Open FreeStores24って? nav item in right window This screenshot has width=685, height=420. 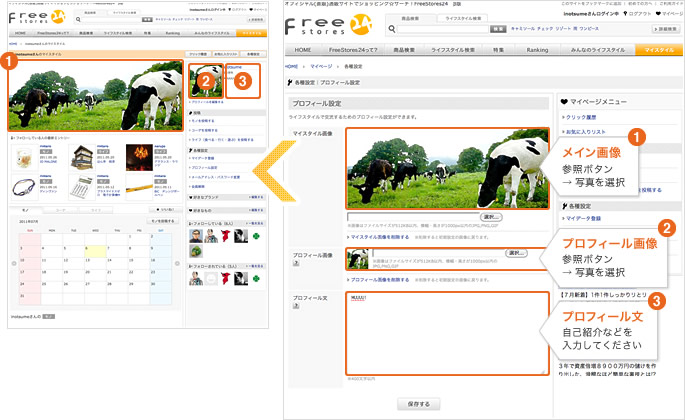pyautogui.click(x=353, y=50)
